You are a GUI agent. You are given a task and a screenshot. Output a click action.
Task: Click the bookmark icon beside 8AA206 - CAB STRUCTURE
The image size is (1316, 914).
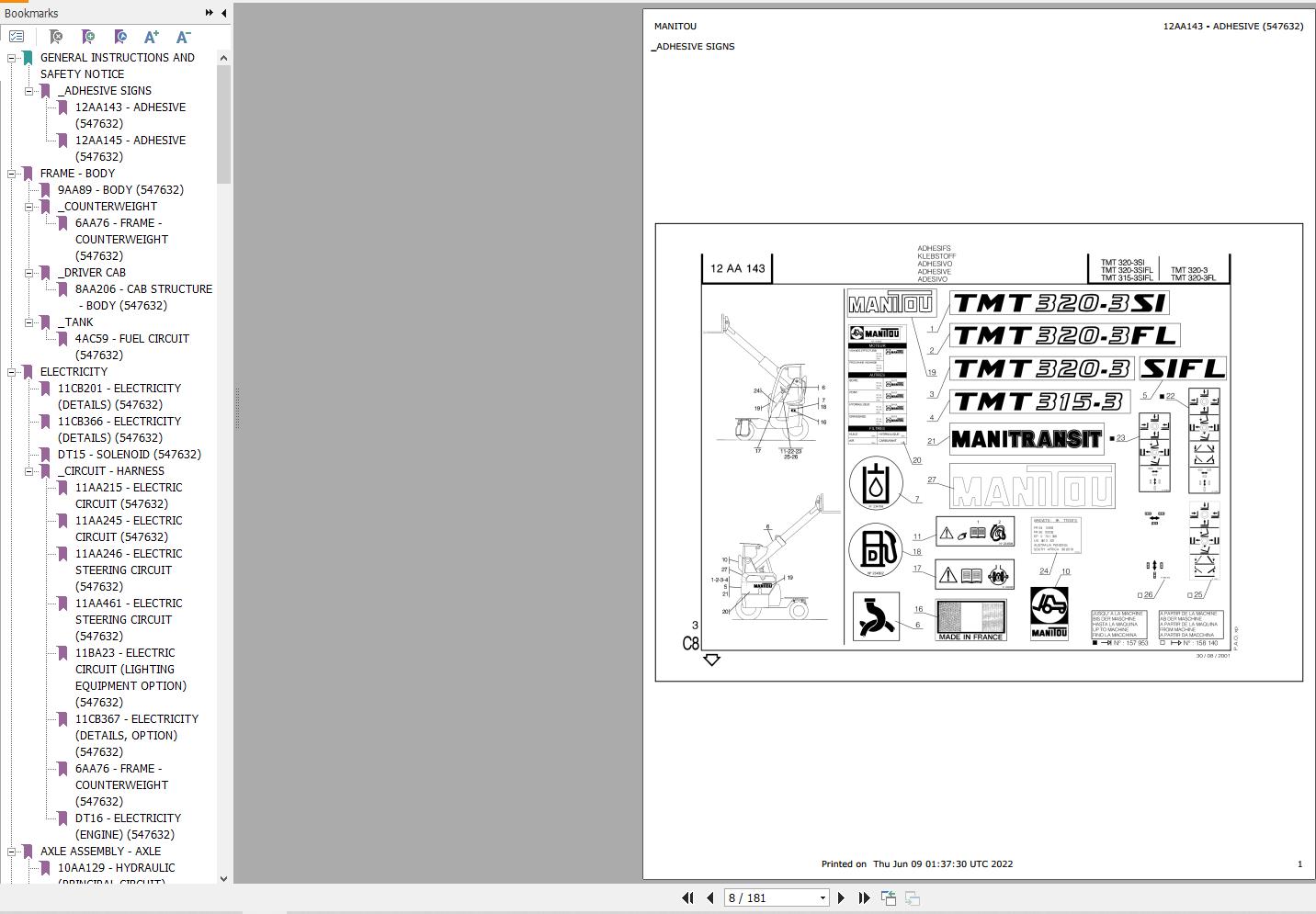[62, 289]
